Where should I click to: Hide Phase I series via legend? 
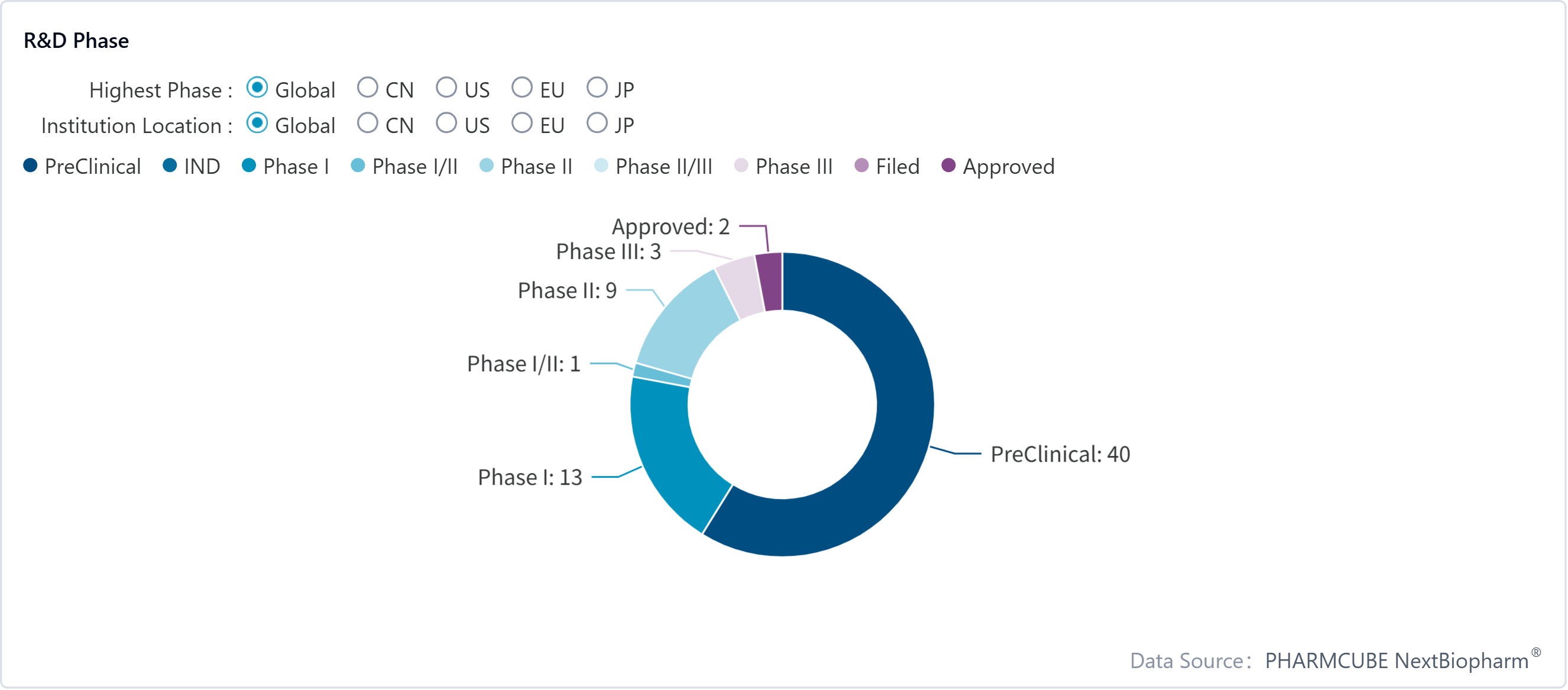click(249, 166)
